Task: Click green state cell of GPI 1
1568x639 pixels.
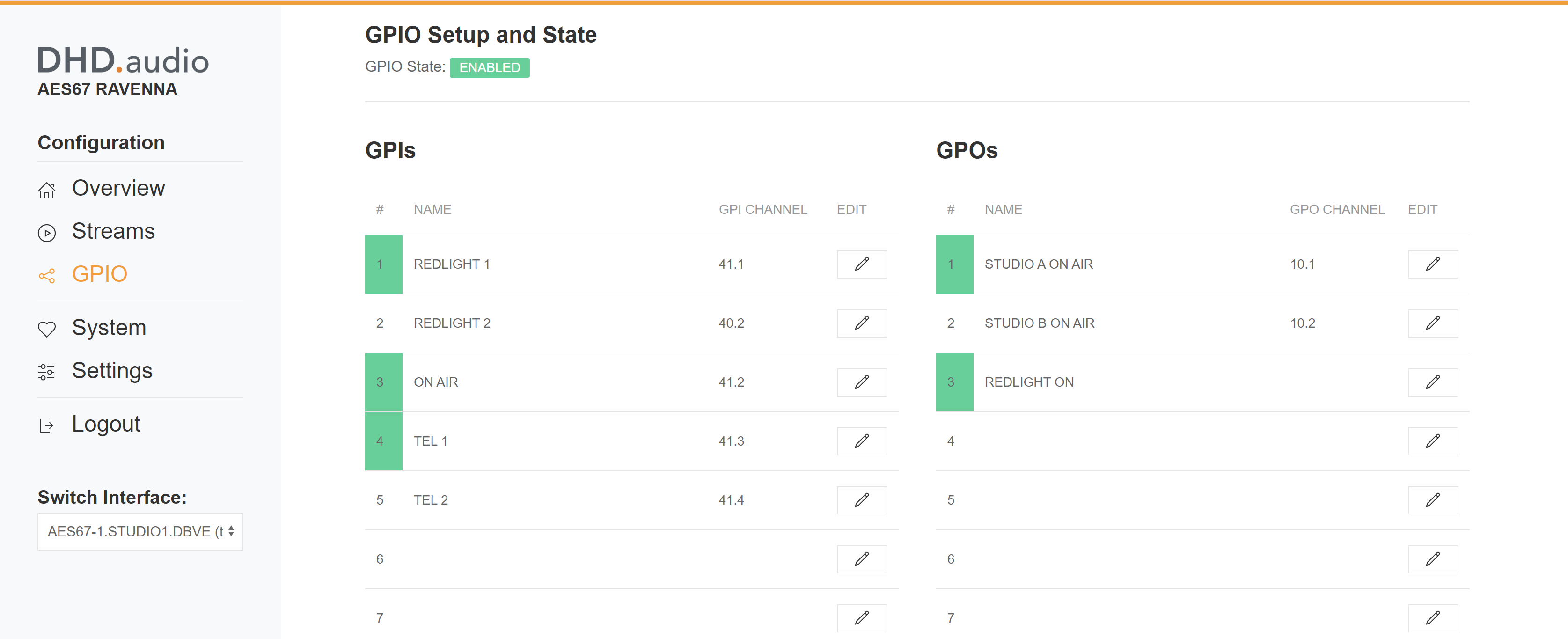Action: pos(383,264)
